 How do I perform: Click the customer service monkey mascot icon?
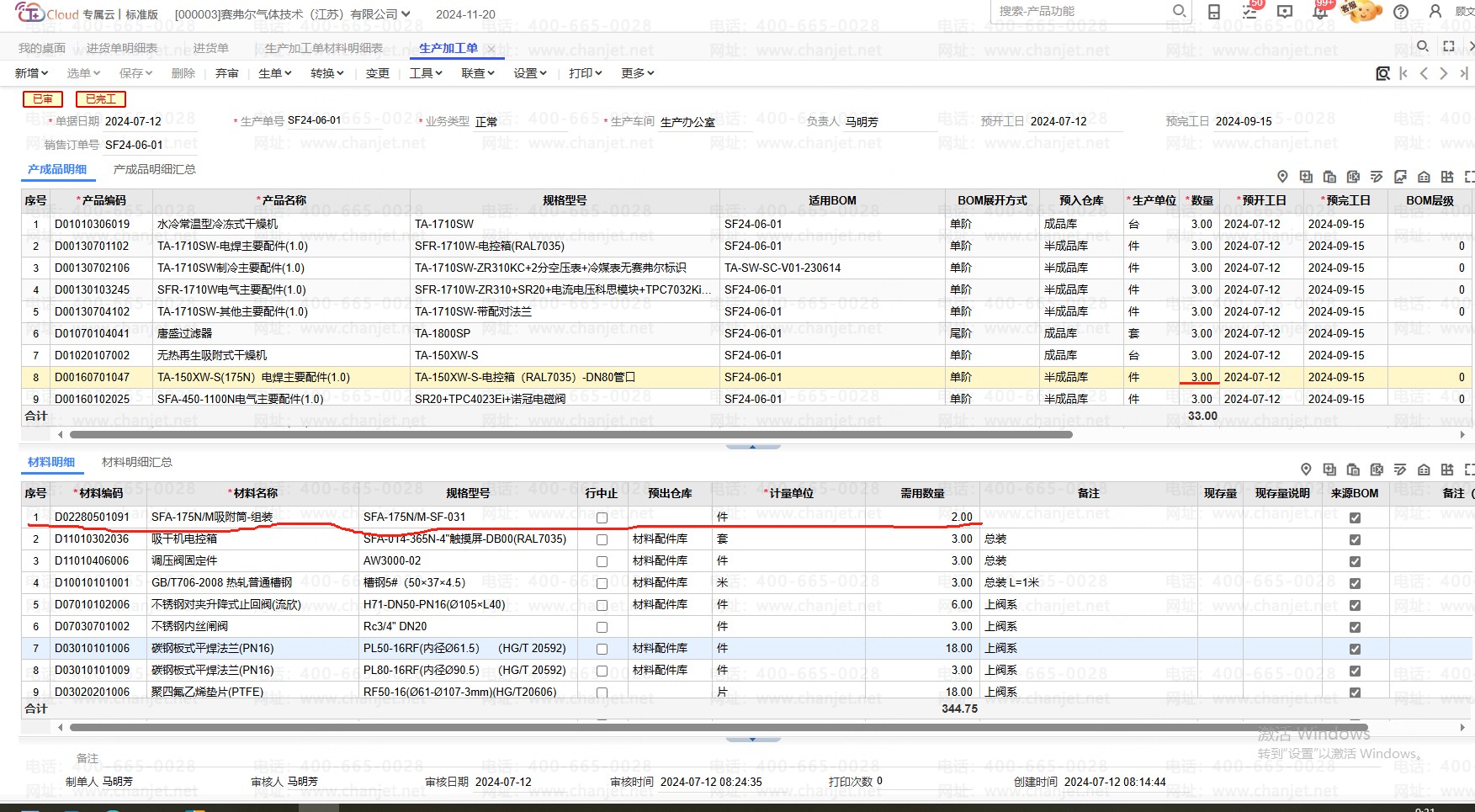[x=1361, y=11]
